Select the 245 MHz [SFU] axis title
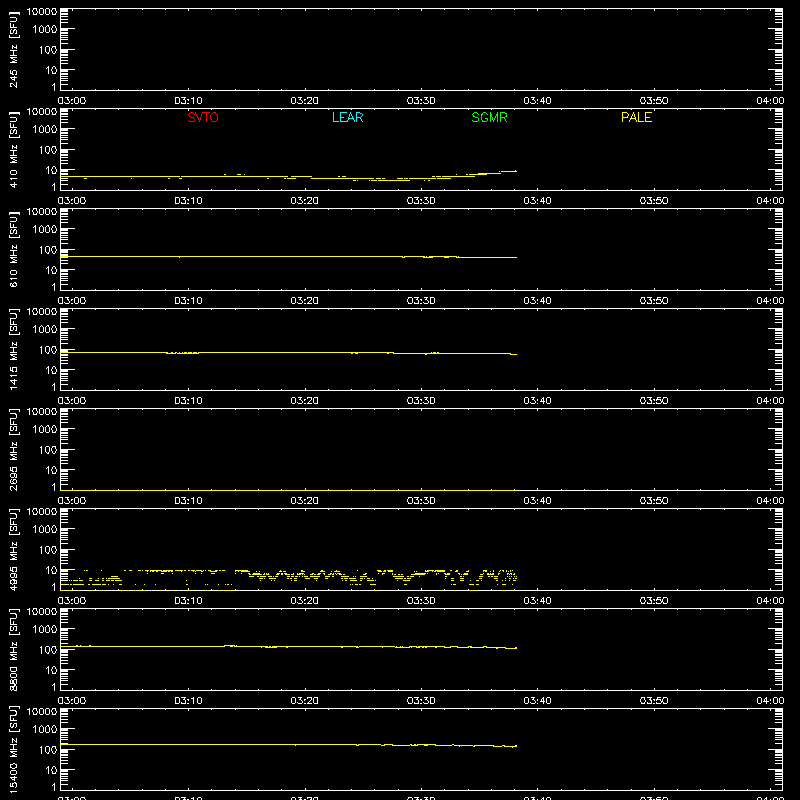 pos(13,49)
